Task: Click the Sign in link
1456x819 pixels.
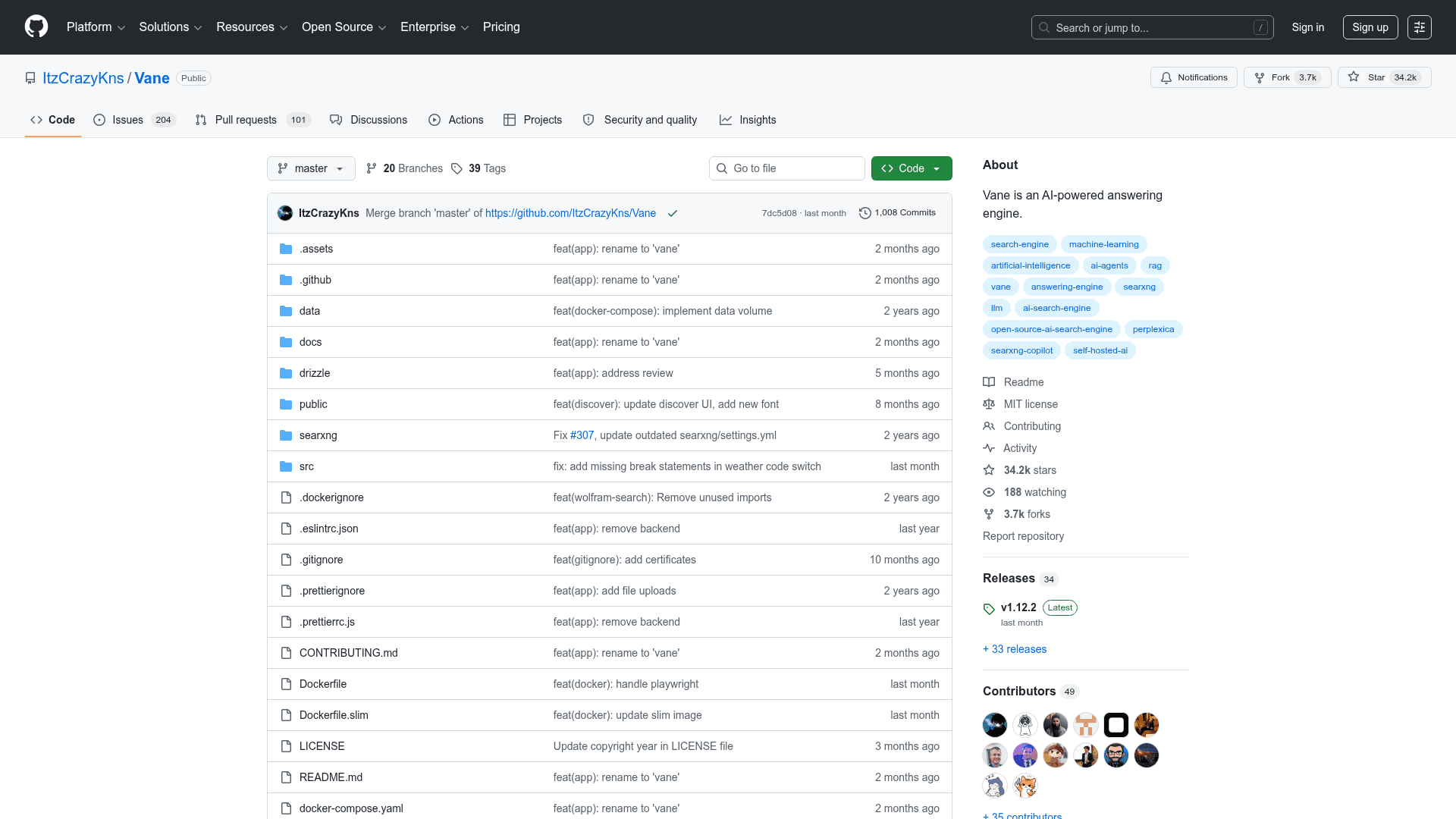Action: (1308, 27)
